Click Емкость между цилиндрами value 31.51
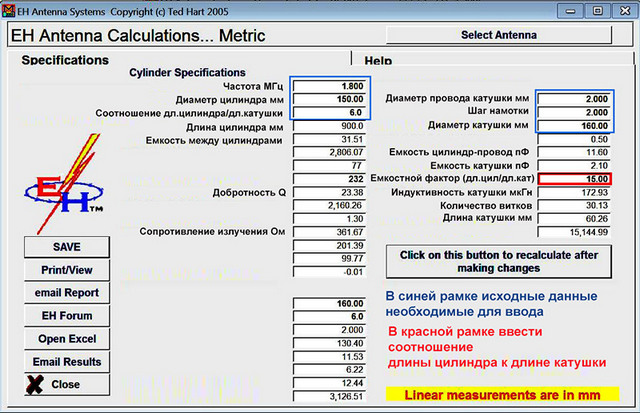This screenshot has height=413, width=640. point(329,139)
